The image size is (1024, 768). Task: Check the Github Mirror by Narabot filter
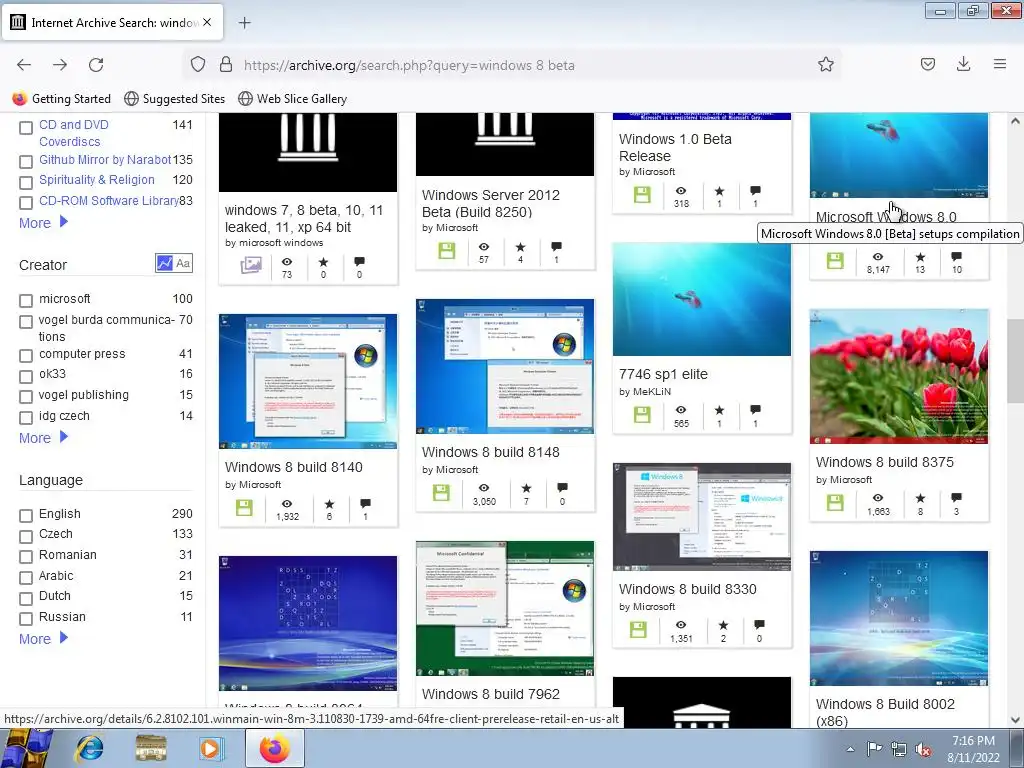tap(26, 161)
